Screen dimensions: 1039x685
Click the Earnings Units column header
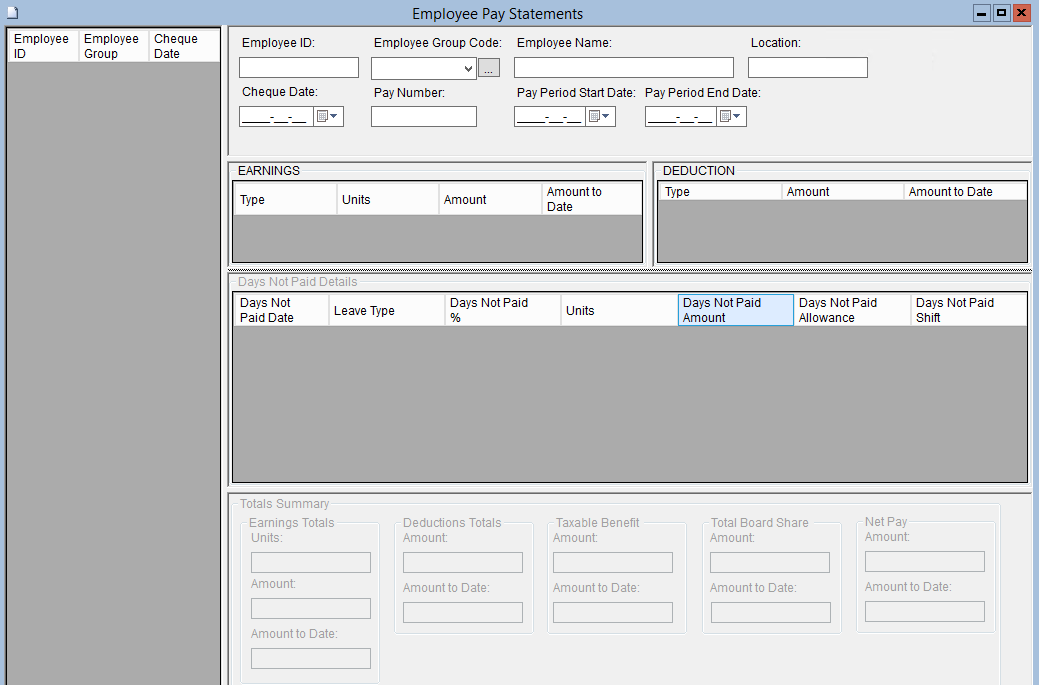[x=387, y=199]
